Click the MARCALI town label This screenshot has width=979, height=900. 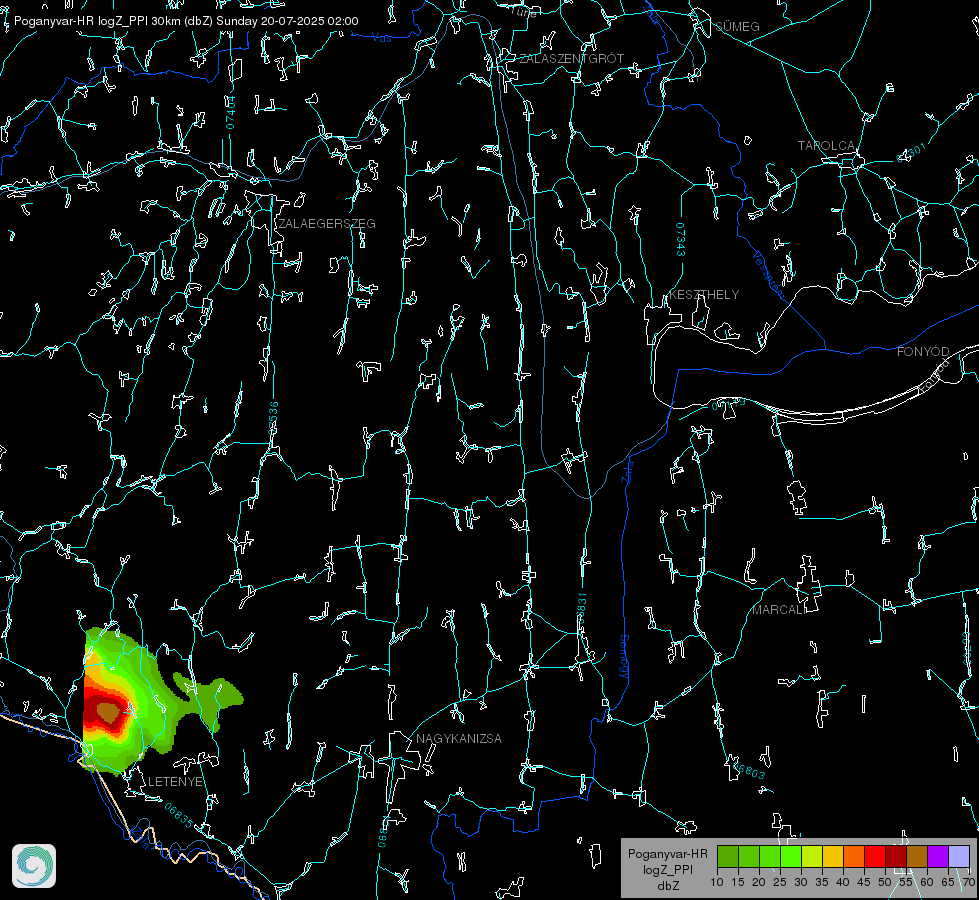coord(779,610)
